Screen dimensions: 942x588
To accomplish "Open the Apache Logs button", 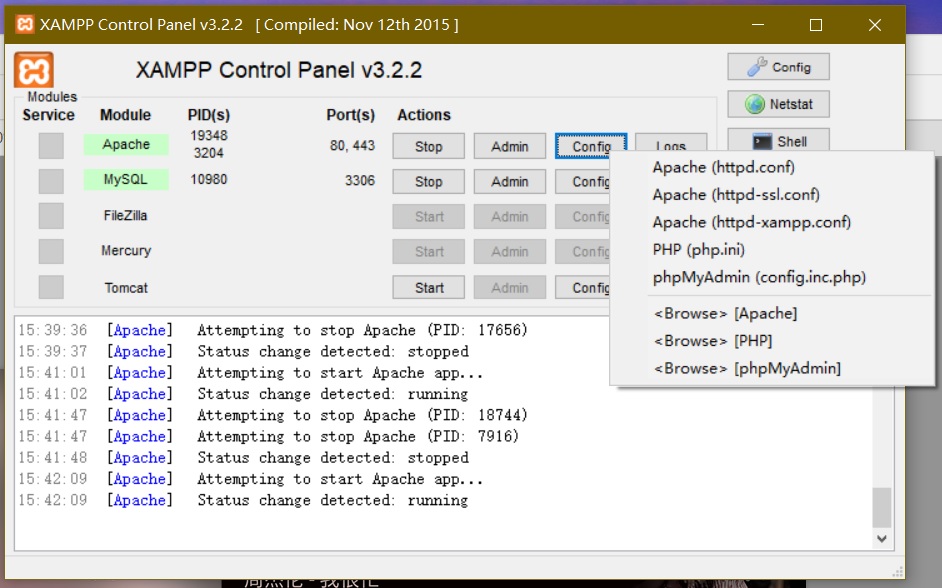I will [x=670, y=144].
